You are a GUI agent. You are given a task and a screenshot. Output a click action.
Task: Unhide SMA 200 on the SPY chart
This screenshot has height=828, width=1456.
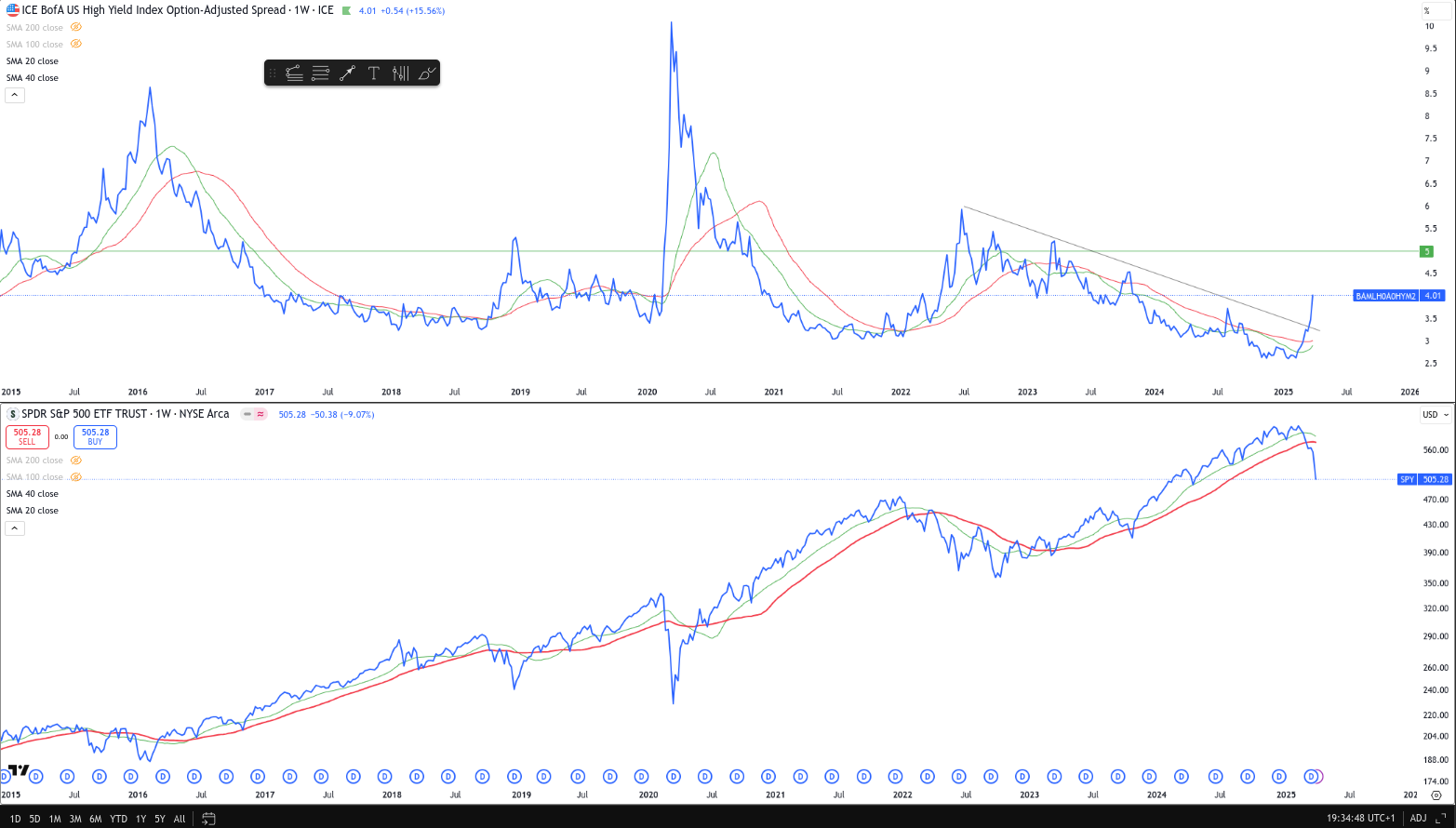click(x=76, y=461)
